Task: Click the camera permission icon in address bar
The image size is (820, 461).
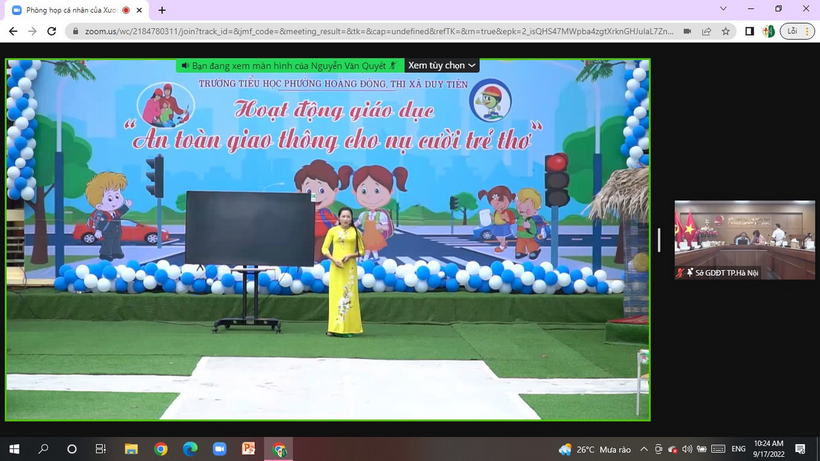Action: point(687,31)
